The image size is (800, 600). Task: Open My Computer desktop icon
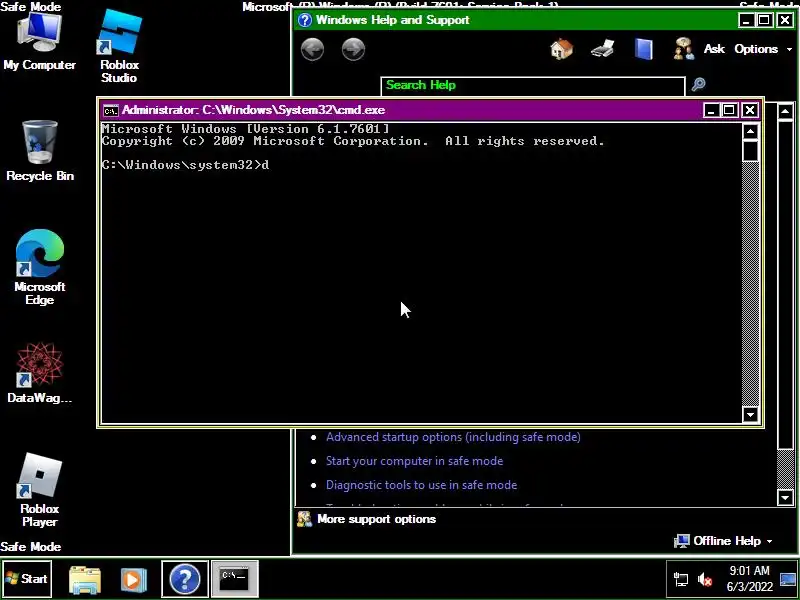click(x=39, y=42)
